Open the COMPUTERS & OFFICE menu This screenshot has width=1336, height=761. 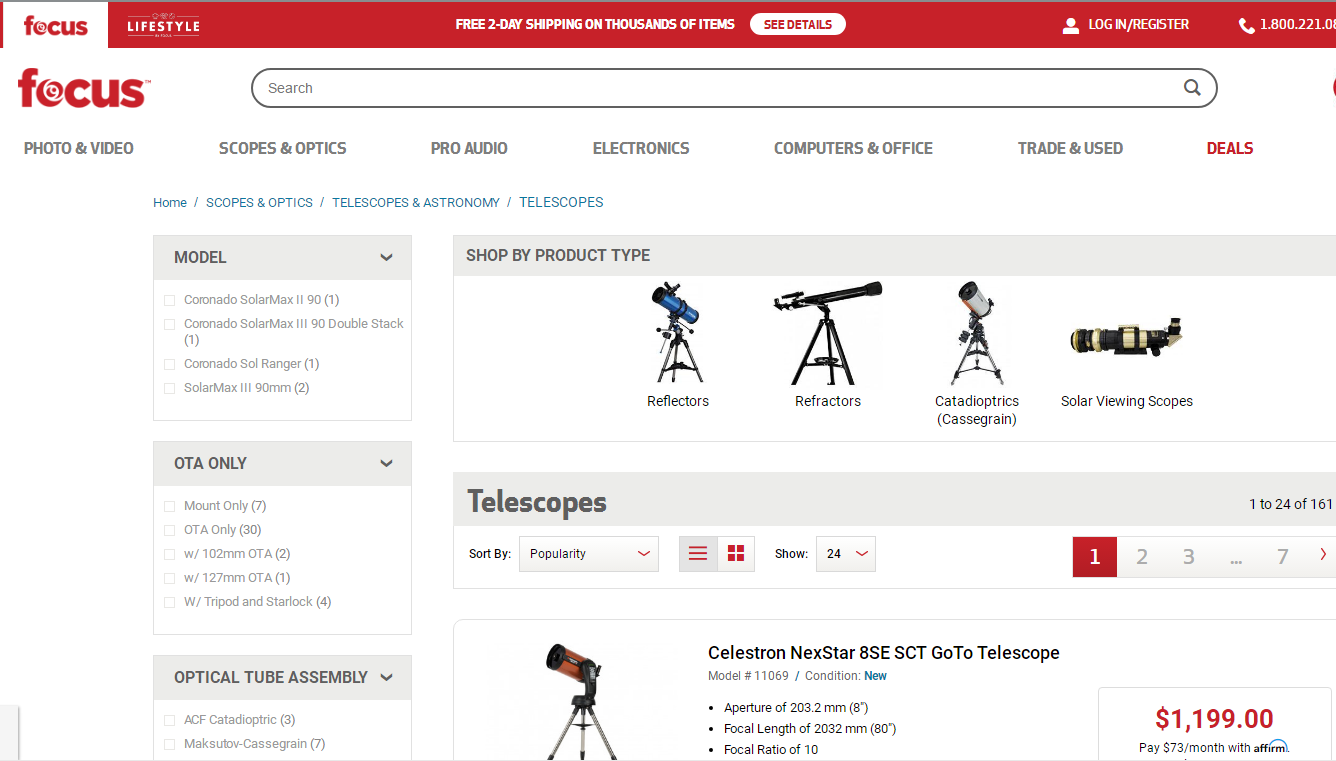coord(853,148)
